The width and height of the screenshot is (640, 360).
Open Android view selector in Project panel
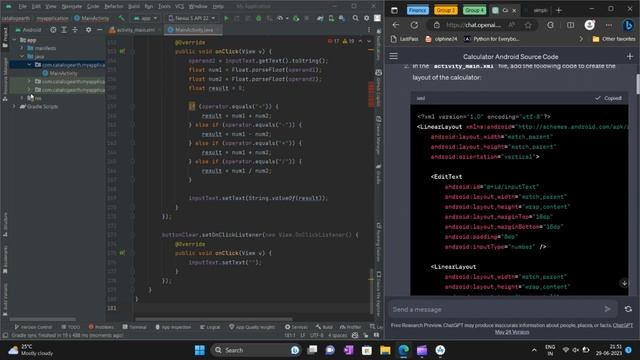(x=29, y=30)
